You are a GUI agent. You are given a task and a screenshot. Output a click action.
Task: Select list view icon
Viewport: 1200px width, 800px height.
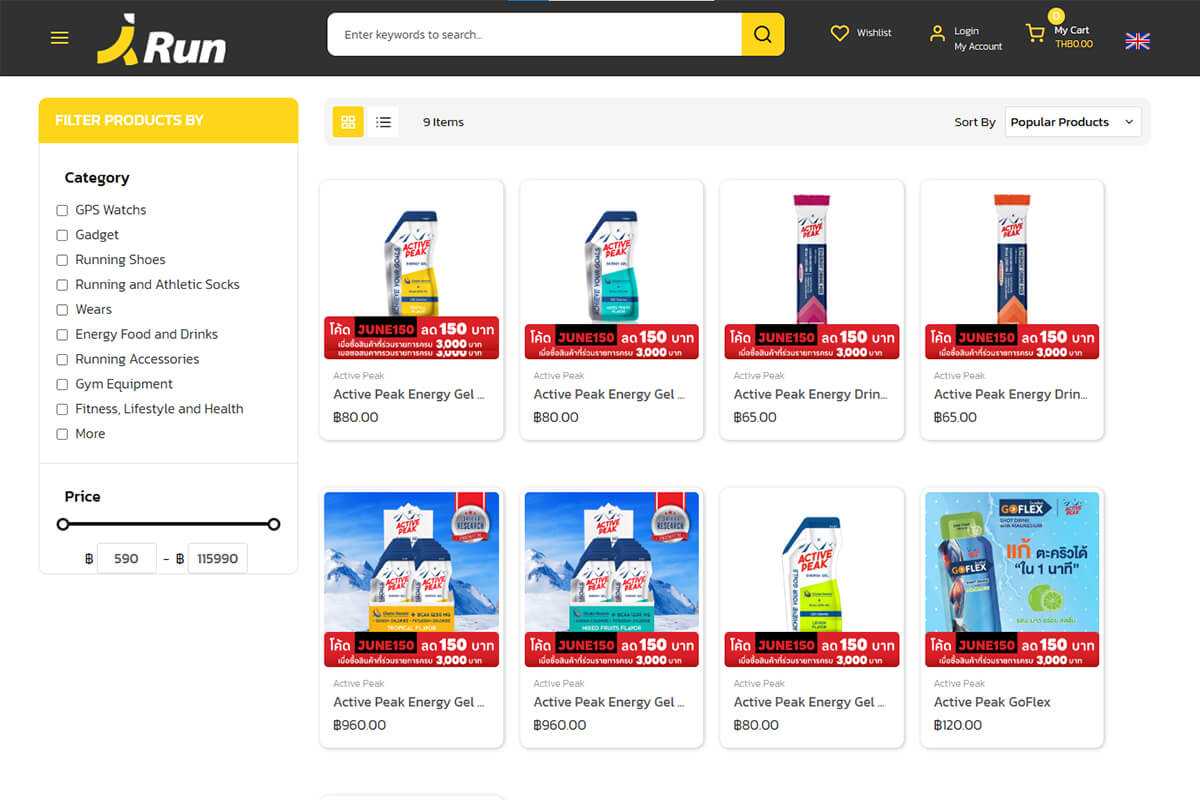[x=383, y=122]
